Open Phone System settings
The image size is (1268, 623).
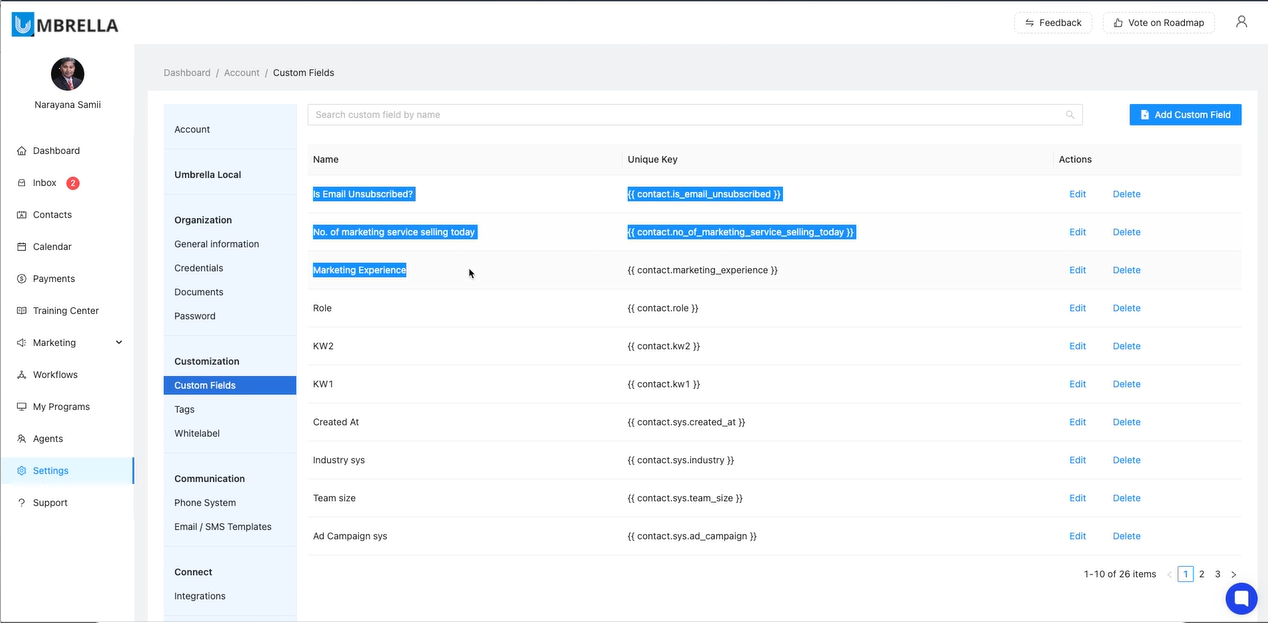point(205,503)
